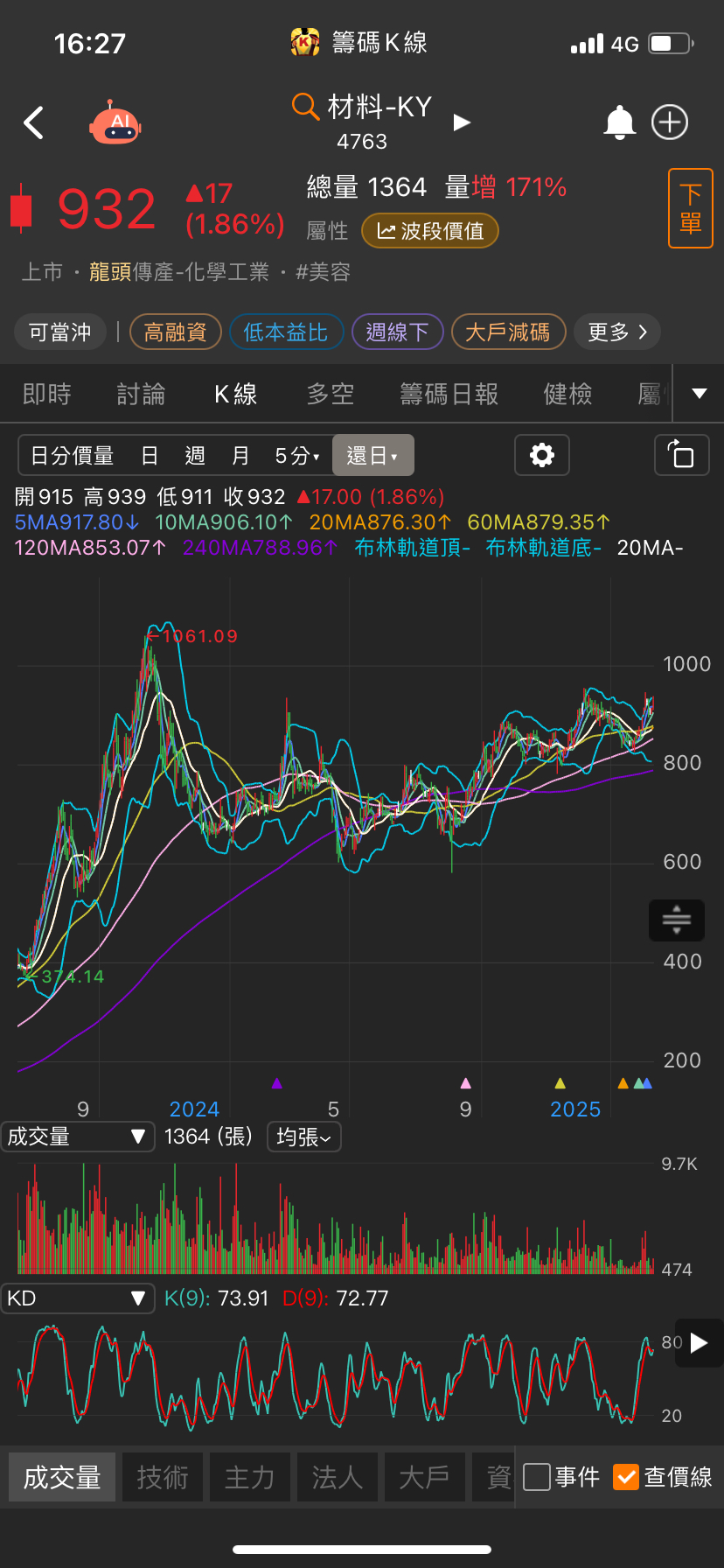
Task: Open the AI robot assistant
Action: [x=115, y=123]
